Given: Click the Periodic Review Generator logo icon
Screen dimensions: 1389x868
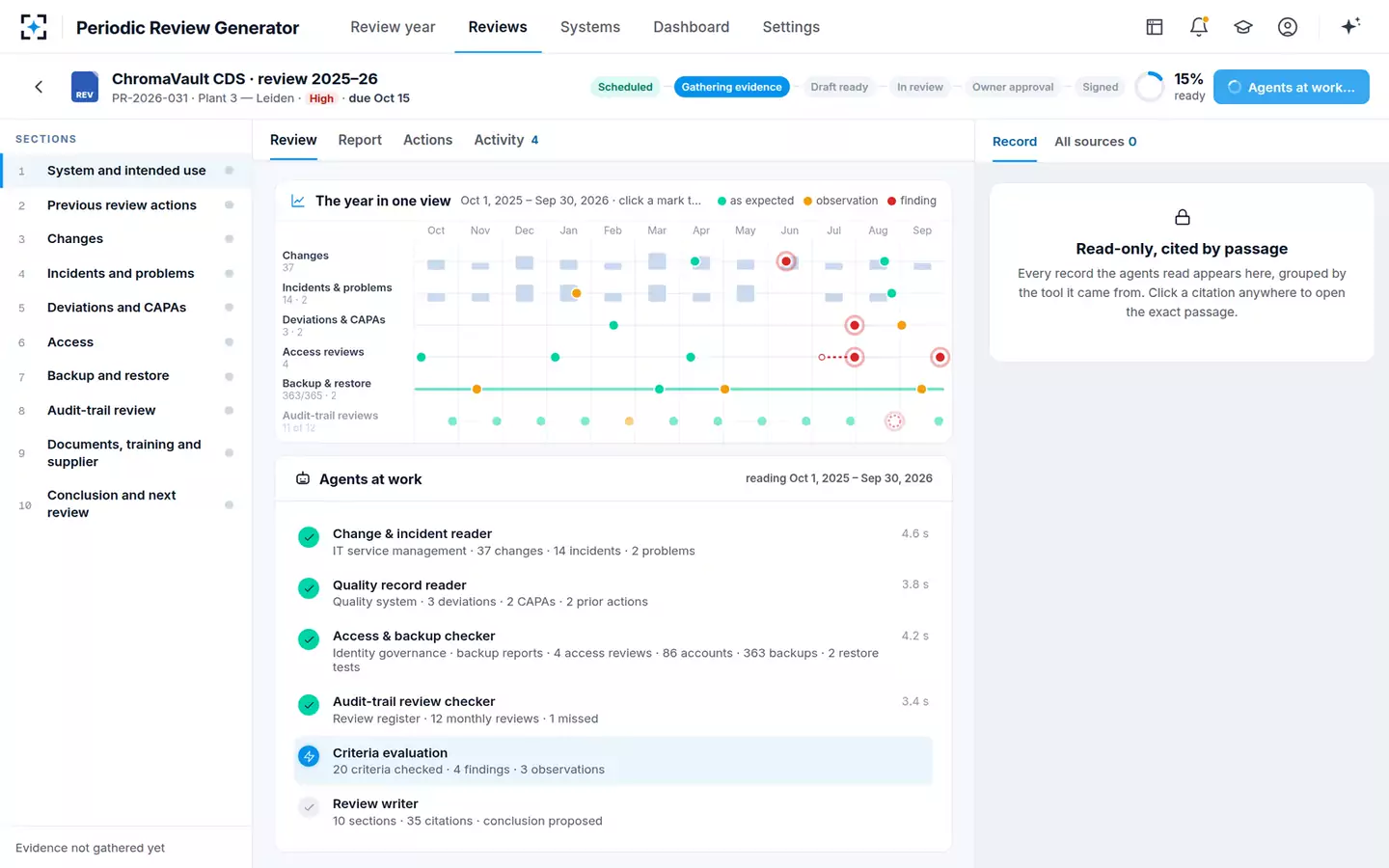Looking at the screenshot, I should (x=34, y=27).
